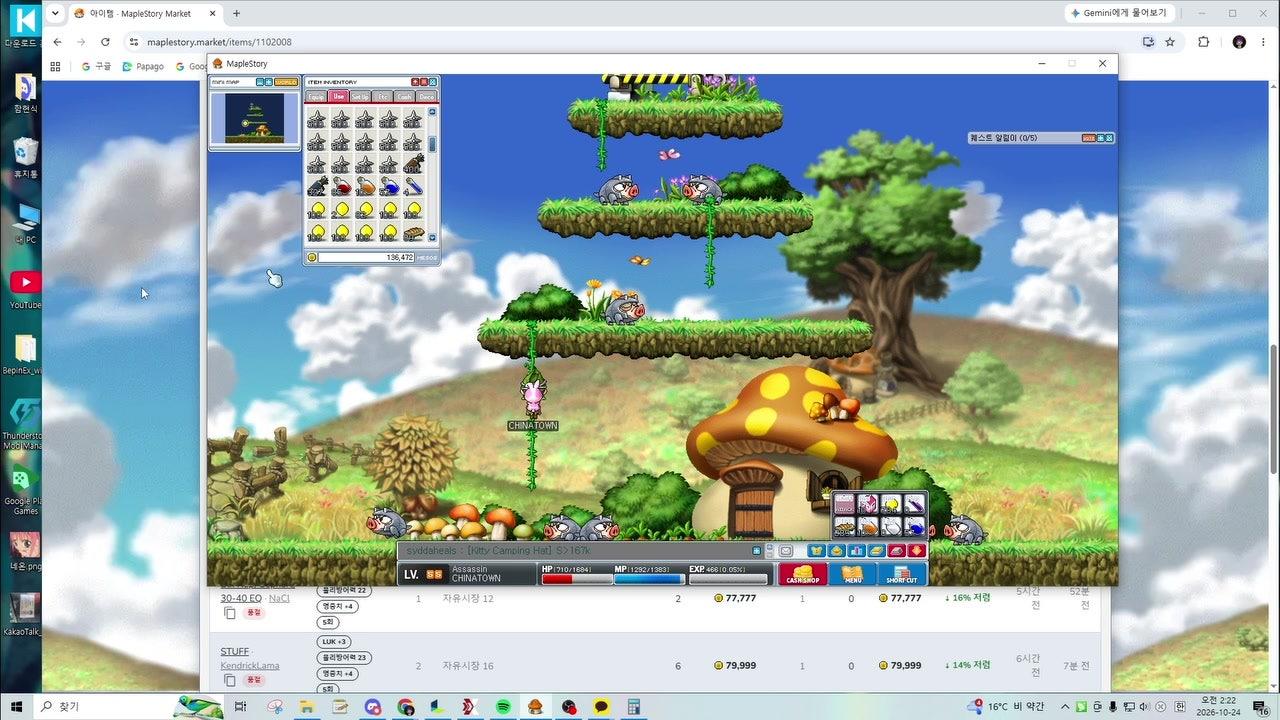Open the Etc inventory tab
This screenshot has width=1280, height=720.
(383, 97)
